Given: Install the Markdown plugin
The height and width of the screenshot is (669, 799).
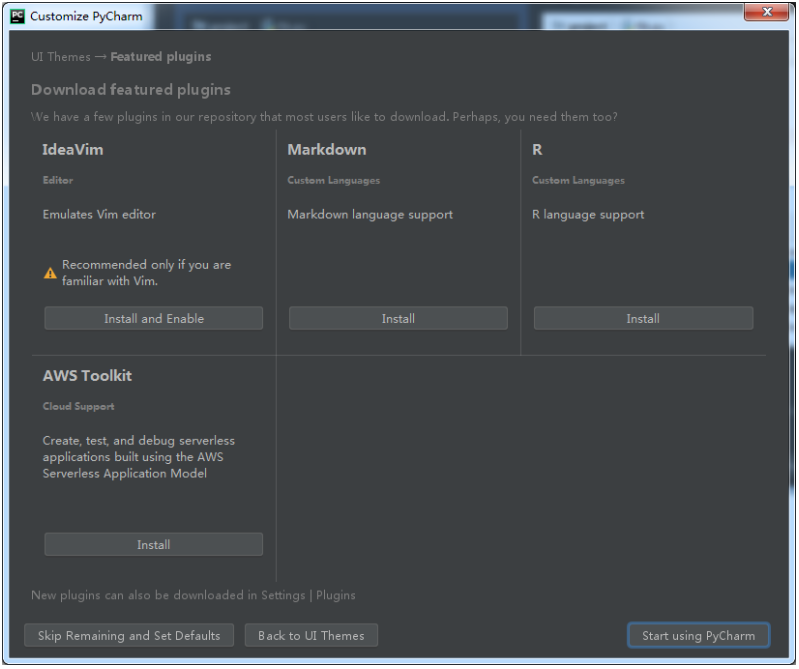Looking at the screenshot, I should [x=398, y=318].
